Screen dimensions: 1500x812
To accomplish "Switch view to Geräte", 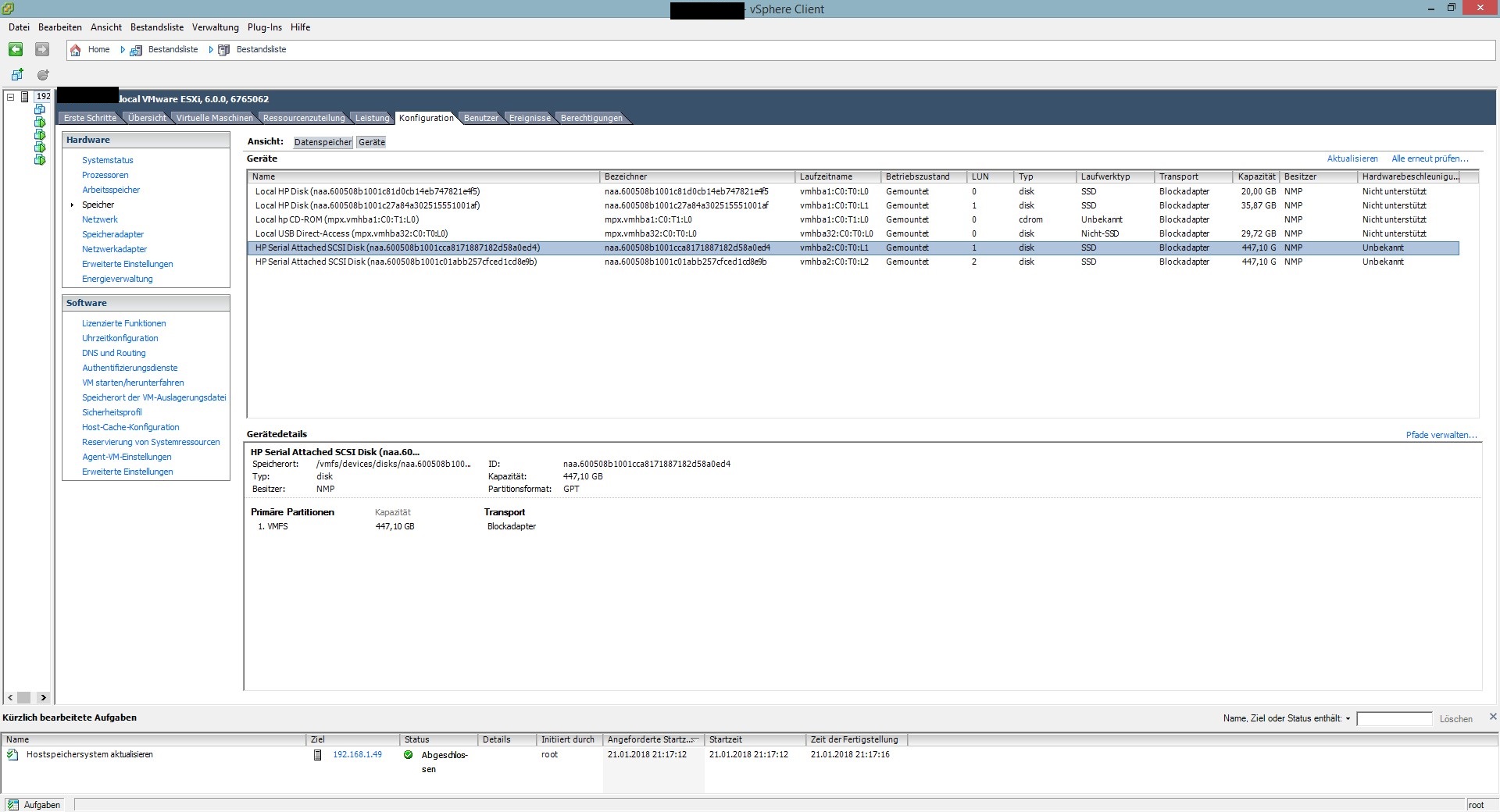I will click(x=372, y=142).
